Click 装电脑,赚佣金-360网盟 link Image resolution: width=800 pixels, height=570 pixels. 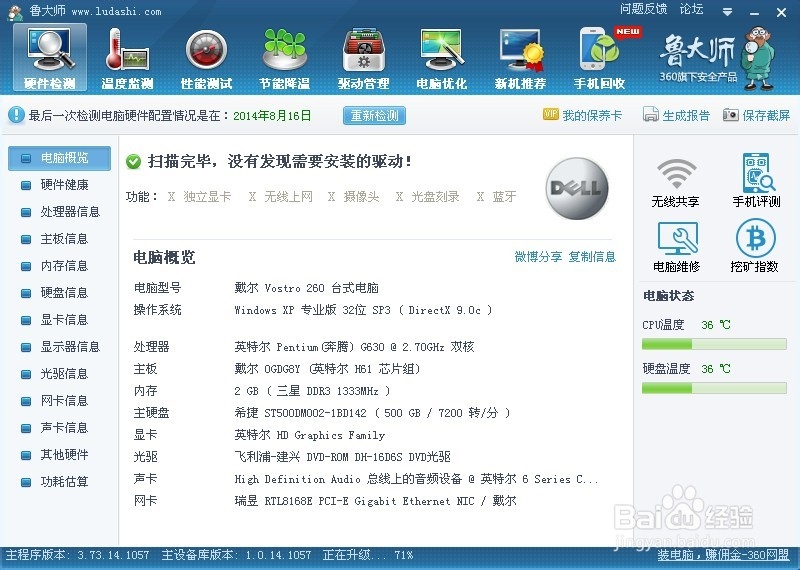[x=722, y=555]
